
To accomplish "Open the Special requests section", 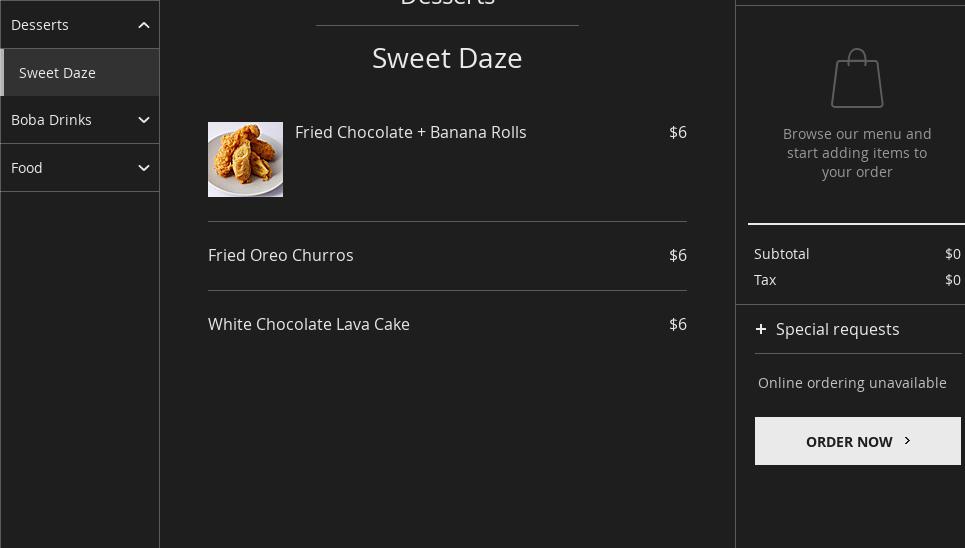I will tap(838, 329).
